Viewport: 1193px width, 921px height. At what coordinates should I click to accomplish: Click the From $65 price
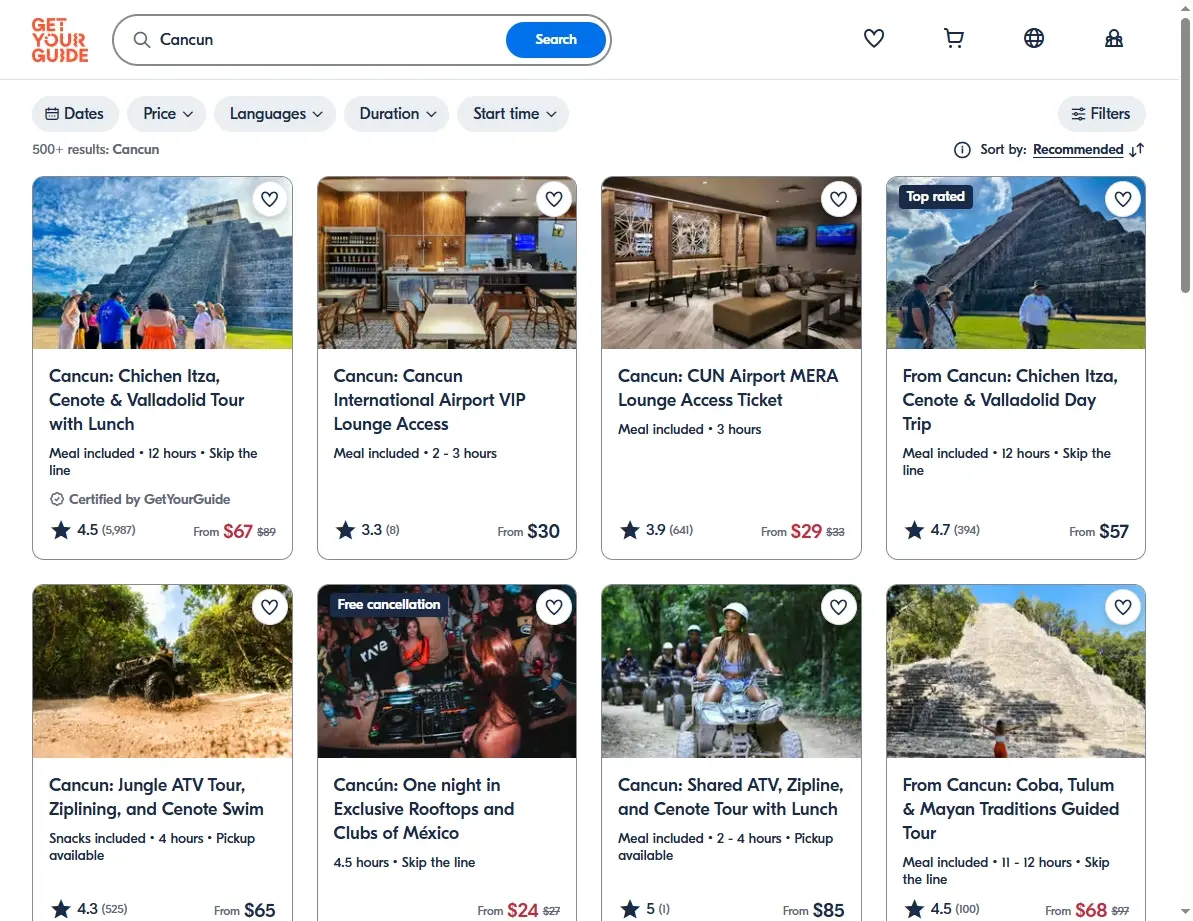244,910
